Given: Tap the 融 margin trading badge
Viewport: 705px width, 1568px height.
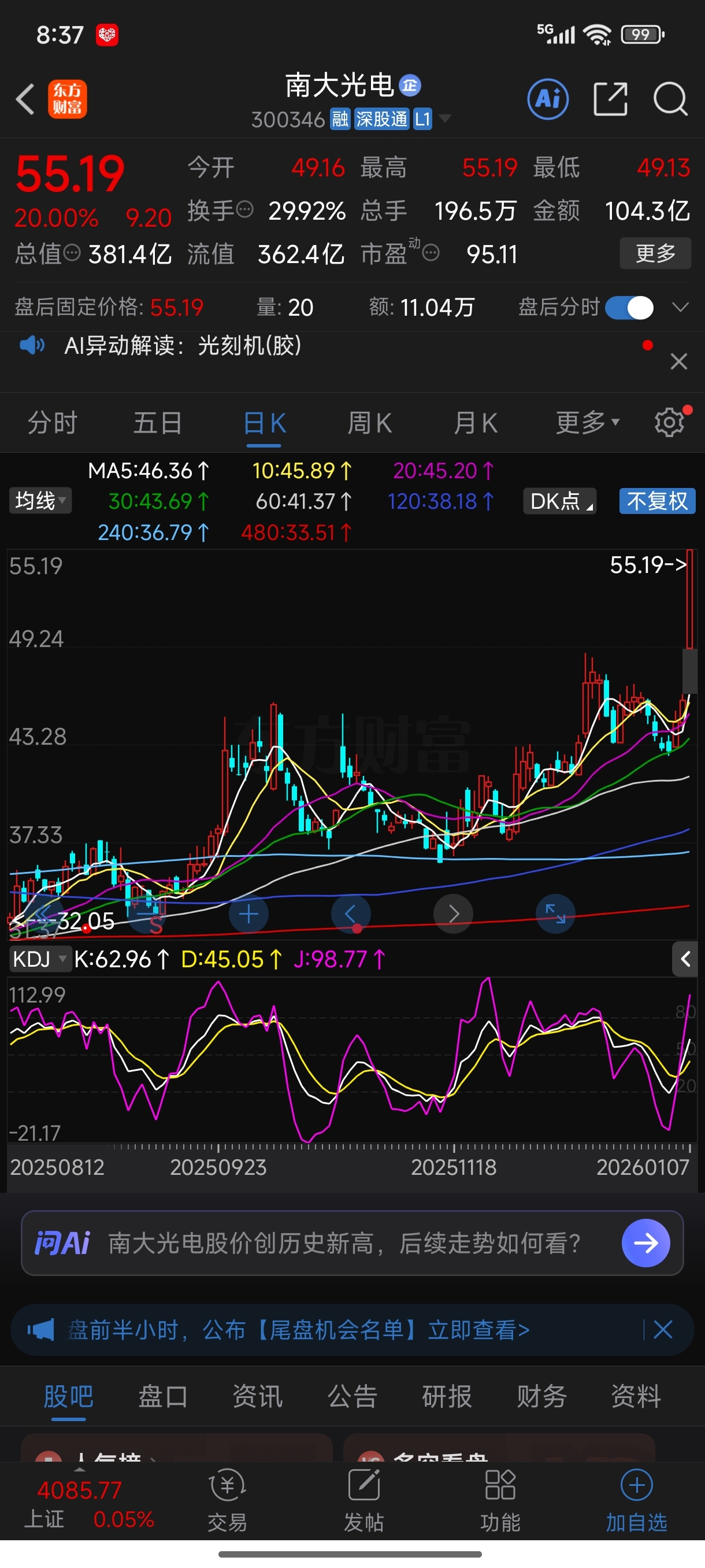Looking at the screenshot, I should pos(340,119).
